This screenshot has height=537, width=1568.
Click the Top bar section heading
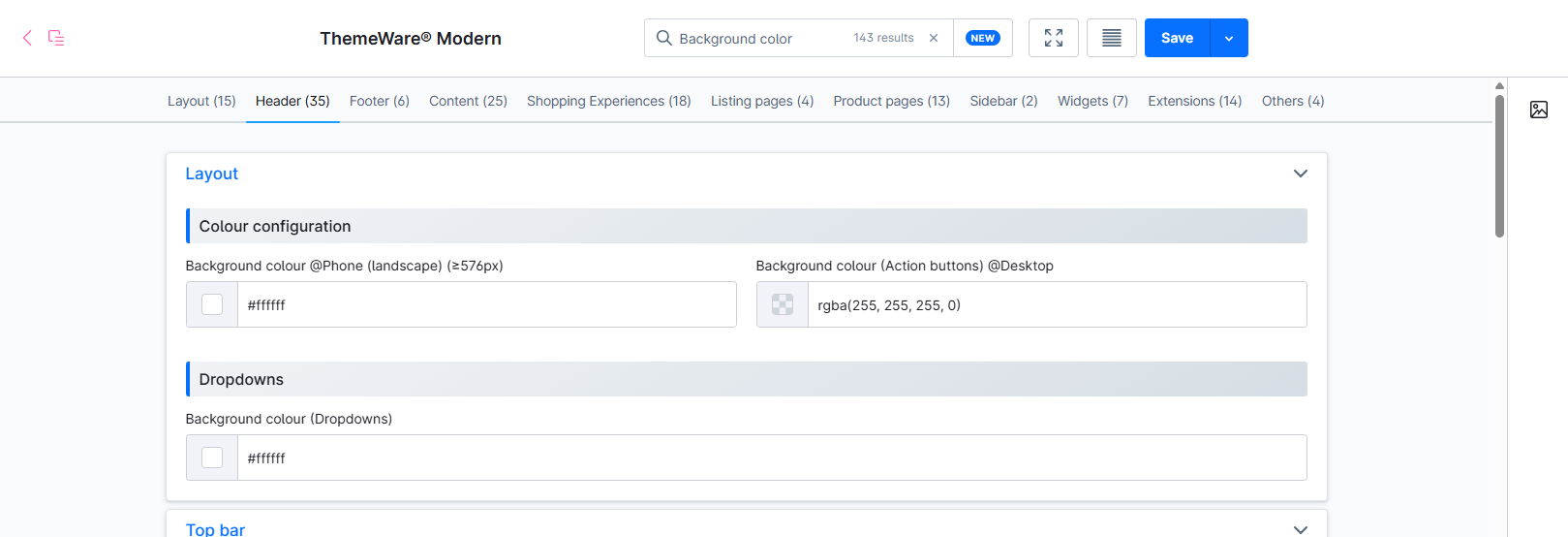tap(215, 529)
